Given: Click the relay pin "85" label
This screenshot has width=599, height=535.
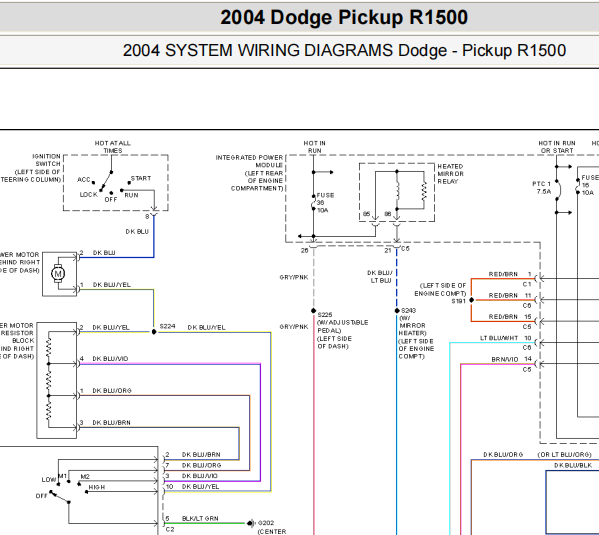Looking at the screenshot, I should (x=366, y=214).
